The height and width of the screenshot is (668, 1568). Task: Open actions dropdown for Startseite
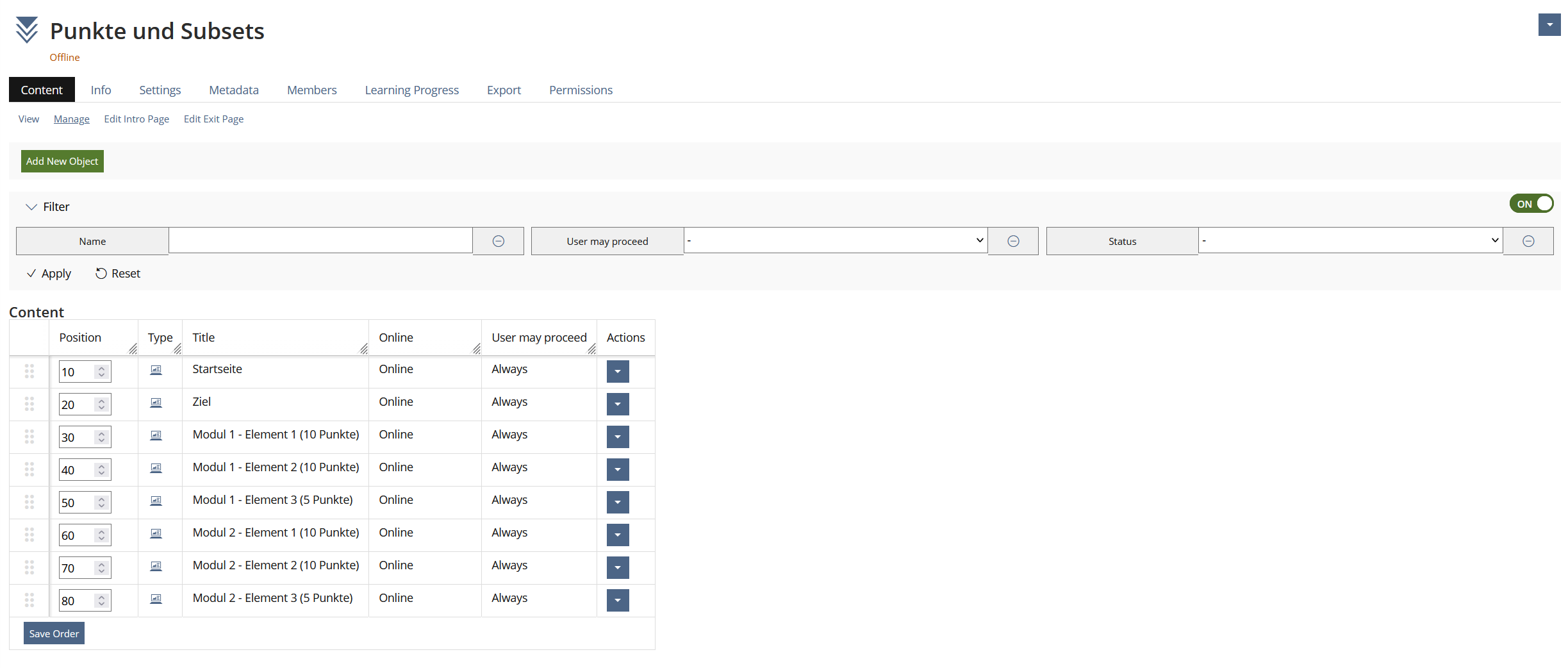tap(618, 371)
